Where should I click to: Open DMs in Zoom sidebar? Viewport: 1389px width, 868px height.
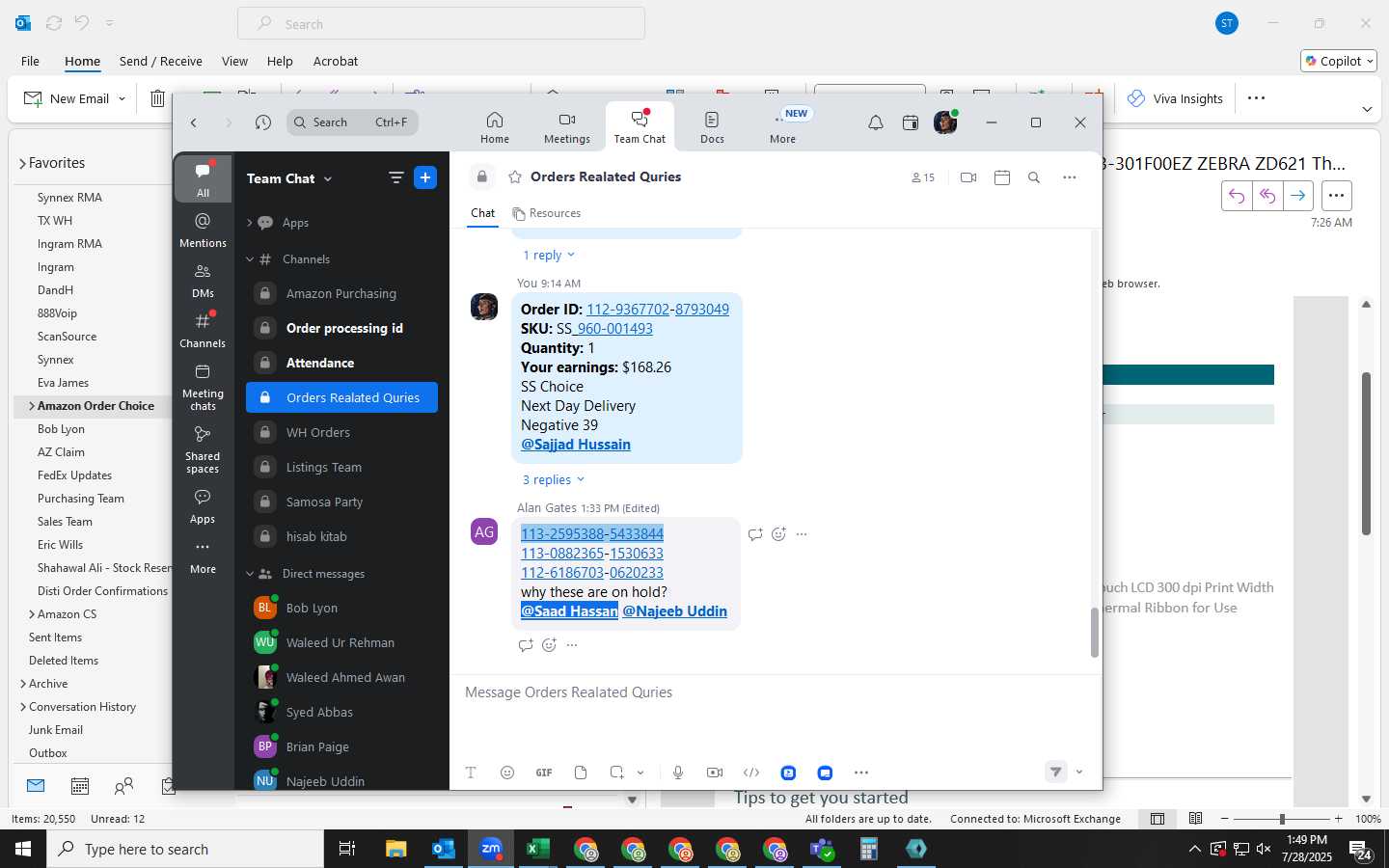click(203, 280)
